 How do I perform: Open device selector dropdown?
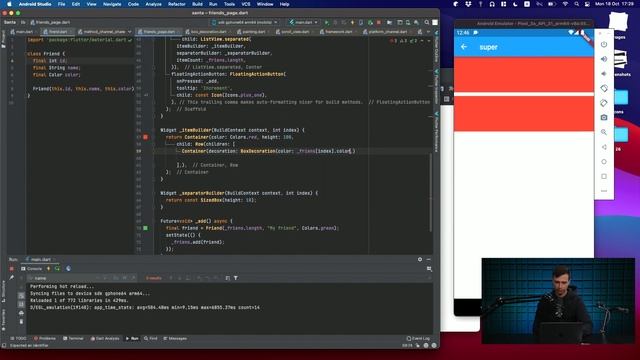coord(245,22)
